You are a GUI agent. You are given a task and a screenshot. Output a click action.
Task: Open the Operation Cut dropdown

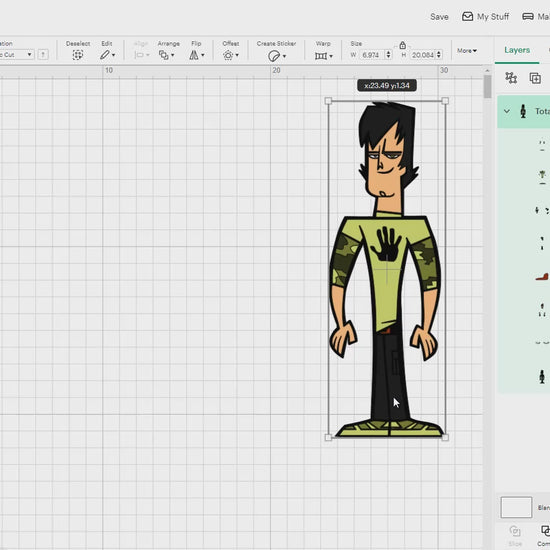tap(17, 55)
